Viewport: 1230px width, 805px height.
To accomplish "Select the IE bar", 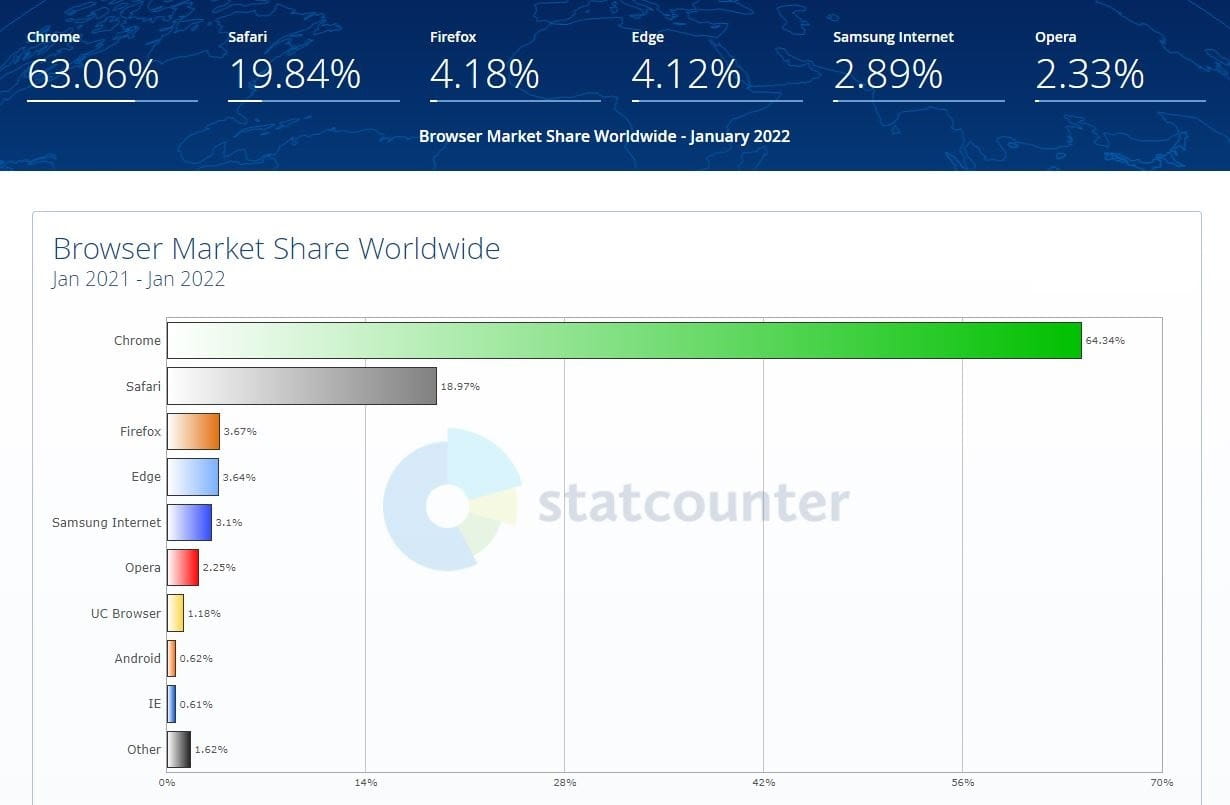I will coord(171,704).
